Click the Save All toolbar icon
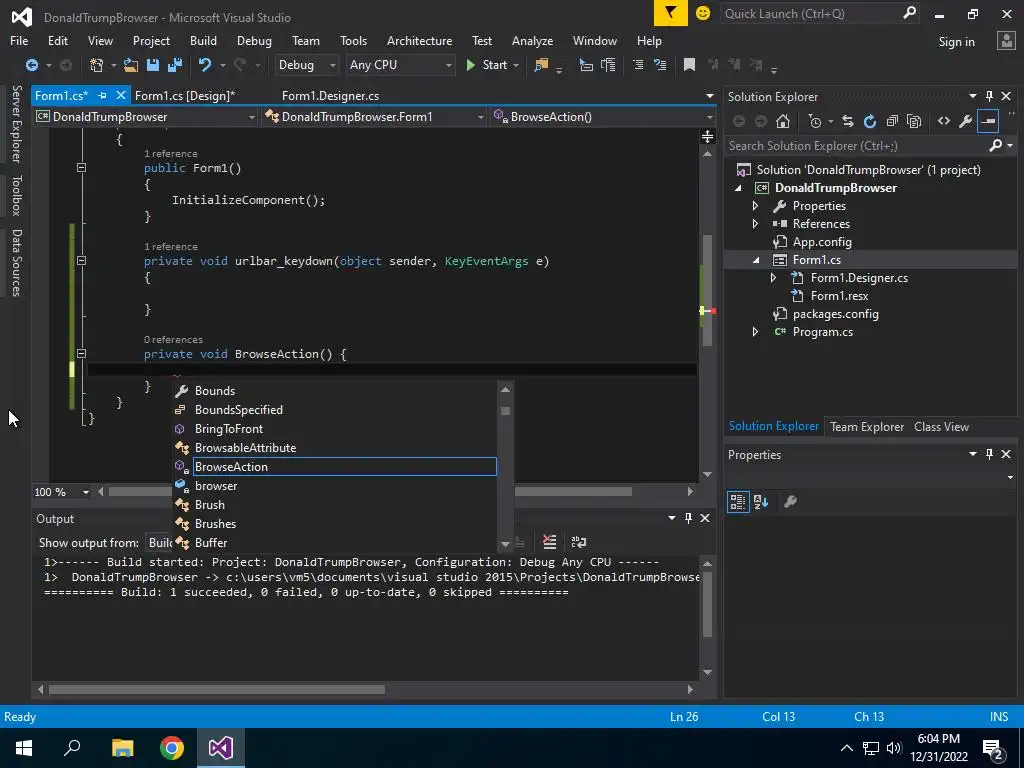 click(175, 65)
